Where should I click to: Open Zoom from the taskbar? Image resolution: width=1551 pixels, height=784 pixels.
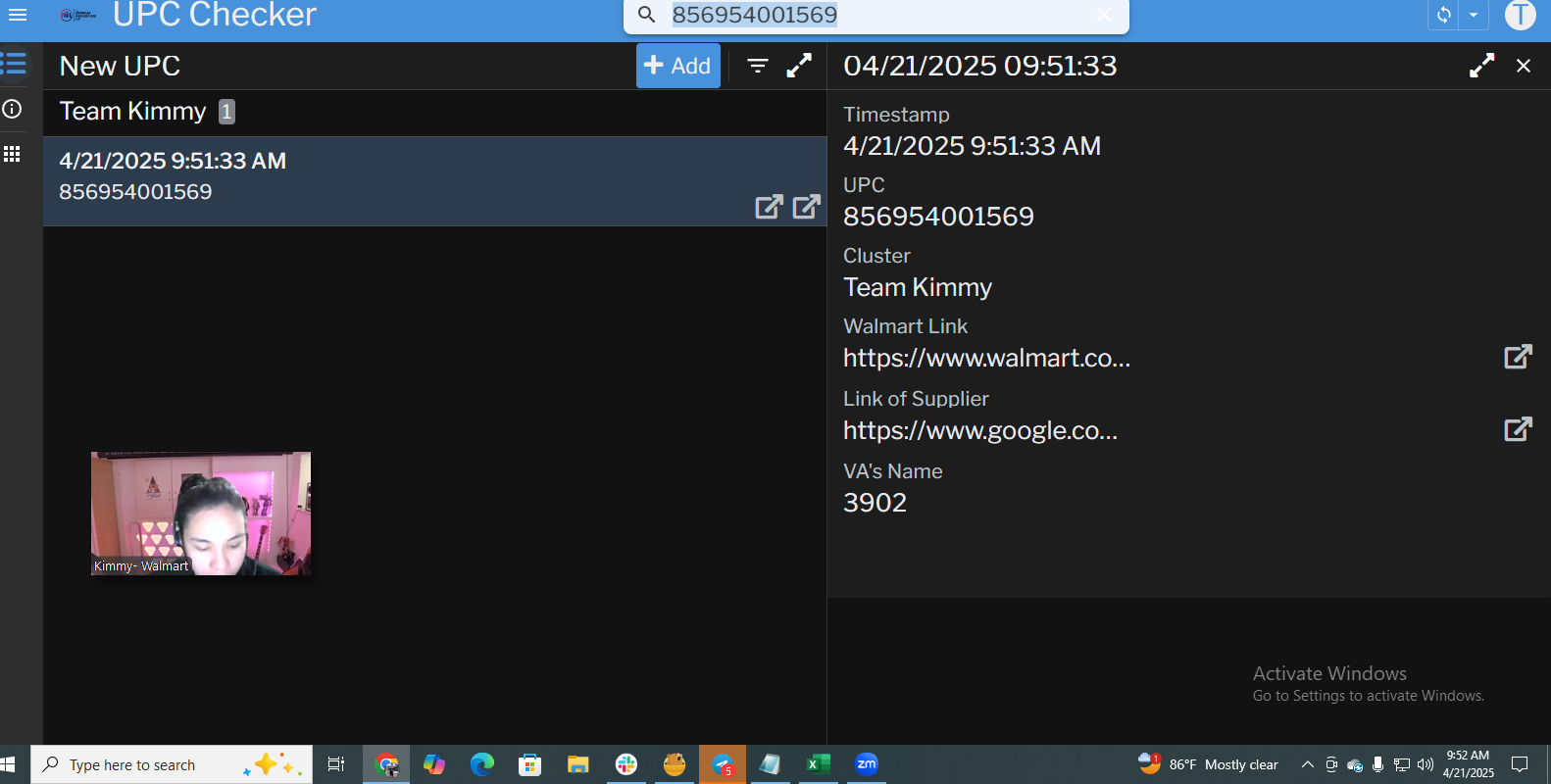click(866, 764)
